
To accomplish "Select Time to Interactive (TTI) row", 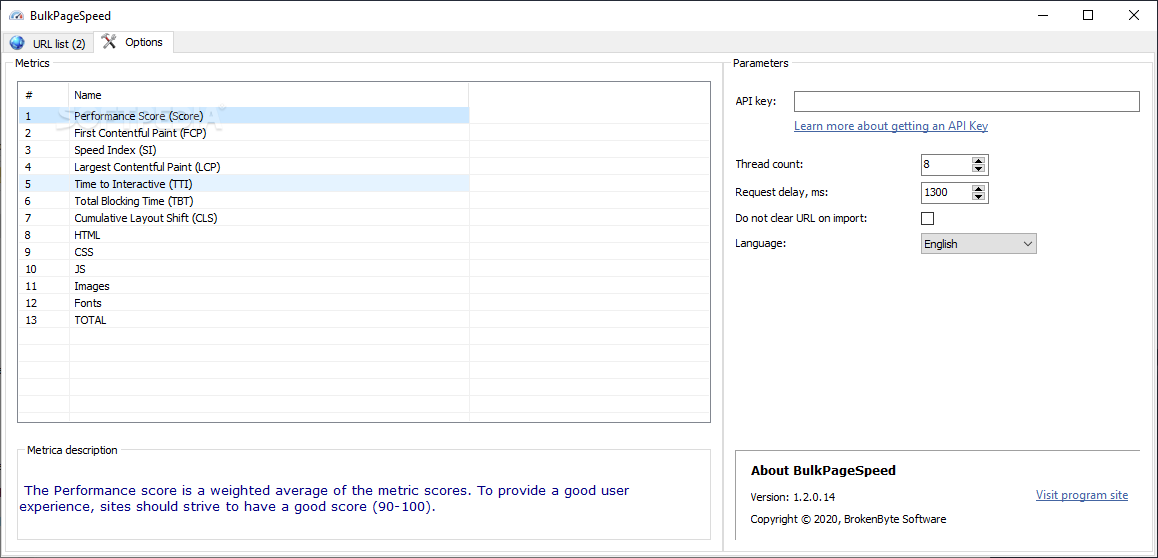I will [x=244, y=184].
